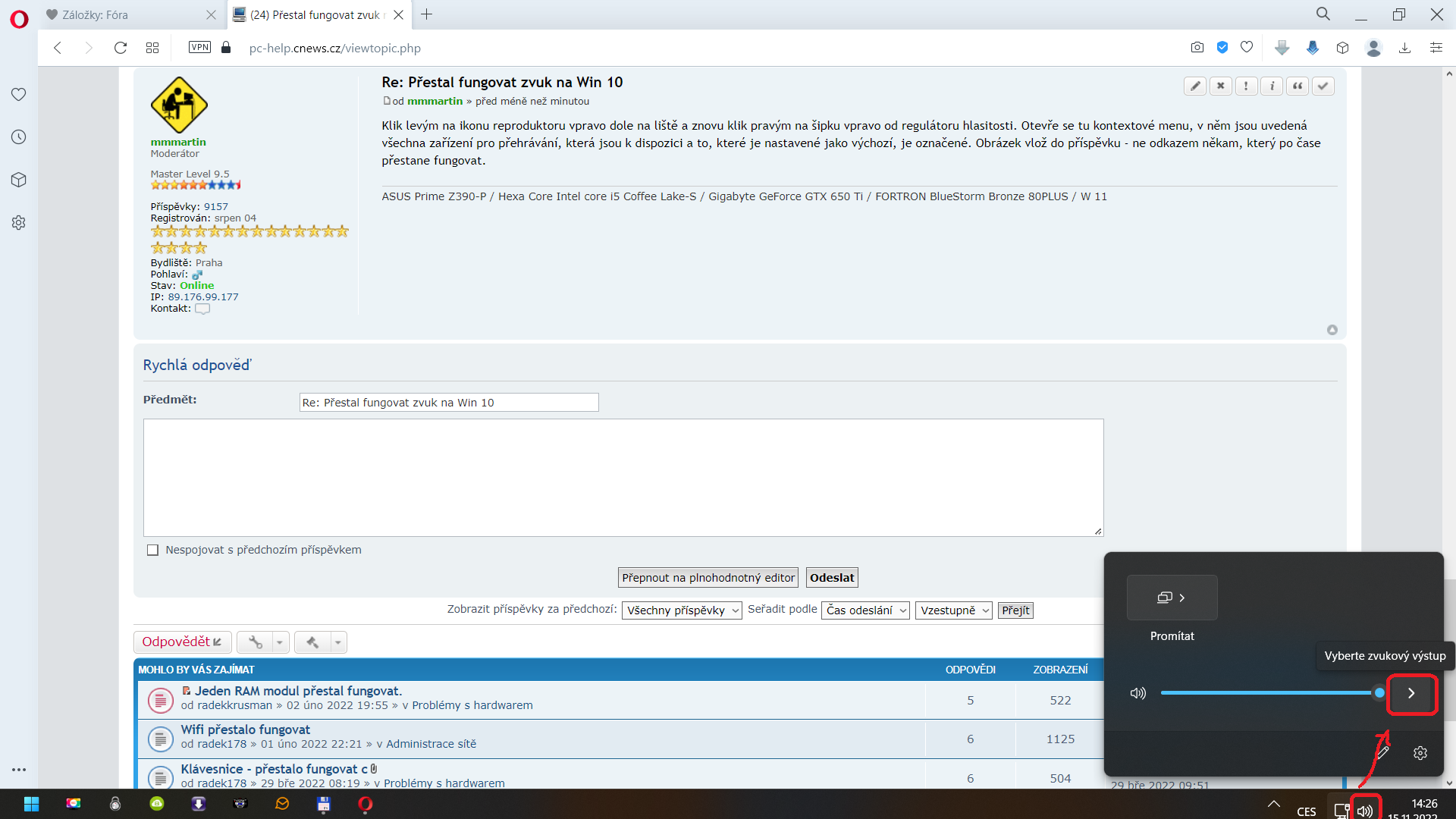Check Nespojovat s předchozím příspěvkem box
Screen dimensions: 1456x819
[x=152, y=551]
